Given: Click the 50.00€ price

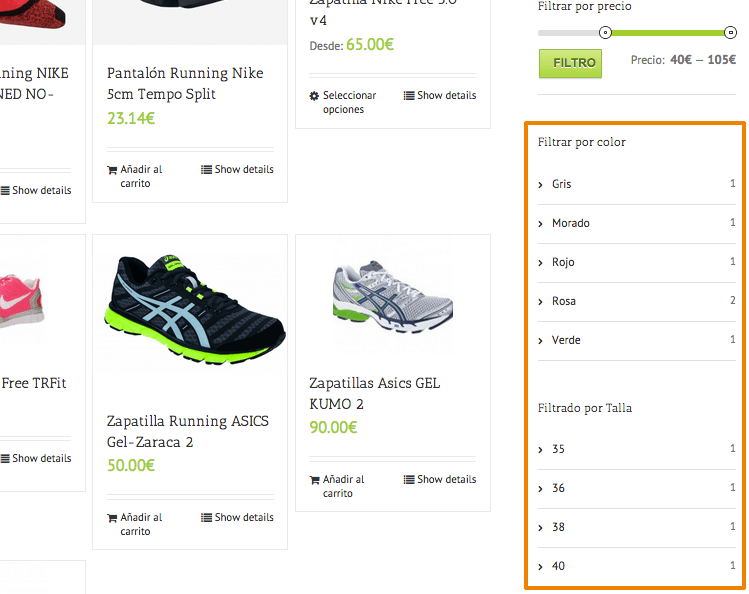Looking at the screenshot, I should pos(131,466).
